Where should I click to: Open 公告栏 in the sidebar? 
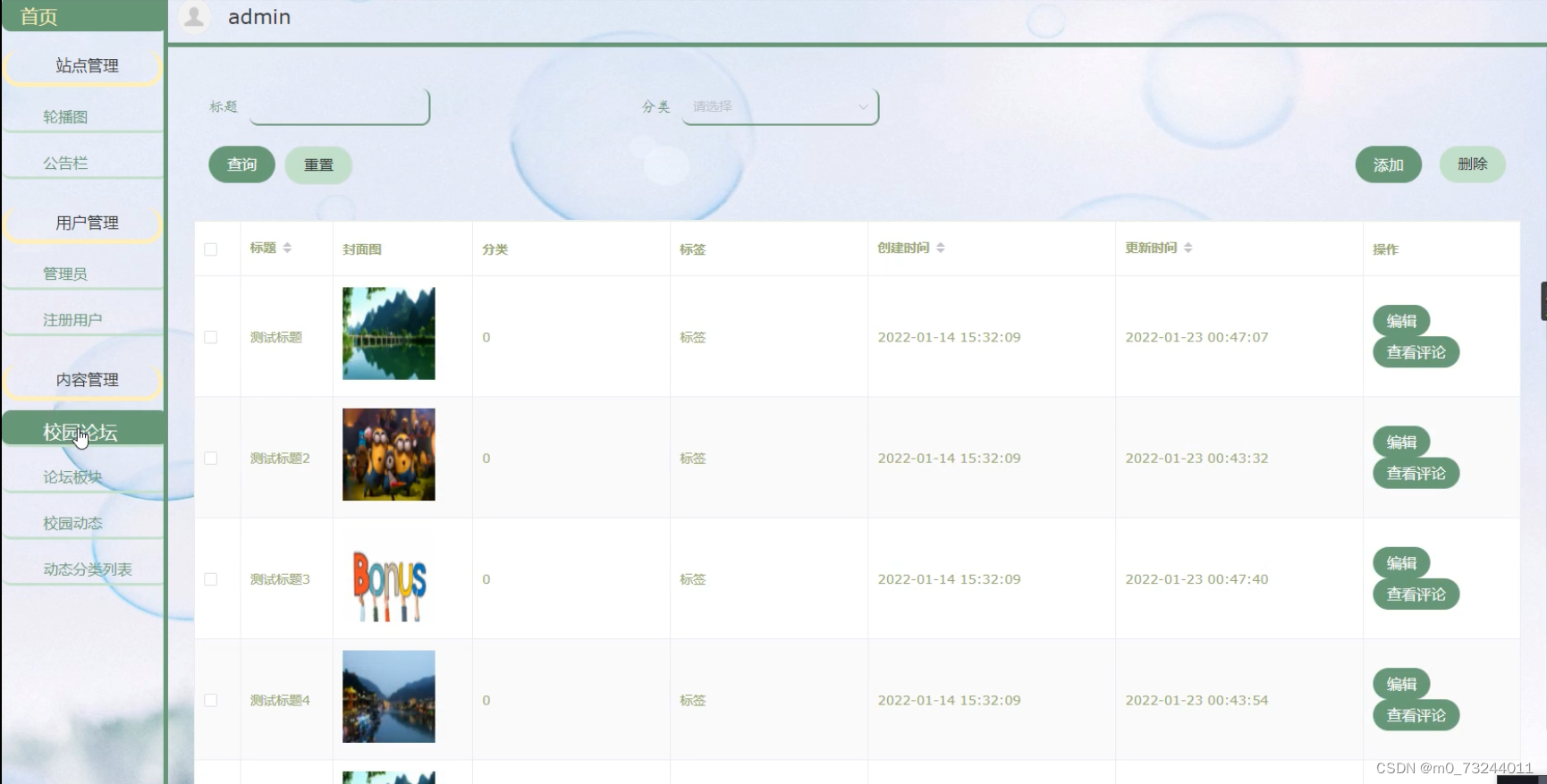click(83, 163)
